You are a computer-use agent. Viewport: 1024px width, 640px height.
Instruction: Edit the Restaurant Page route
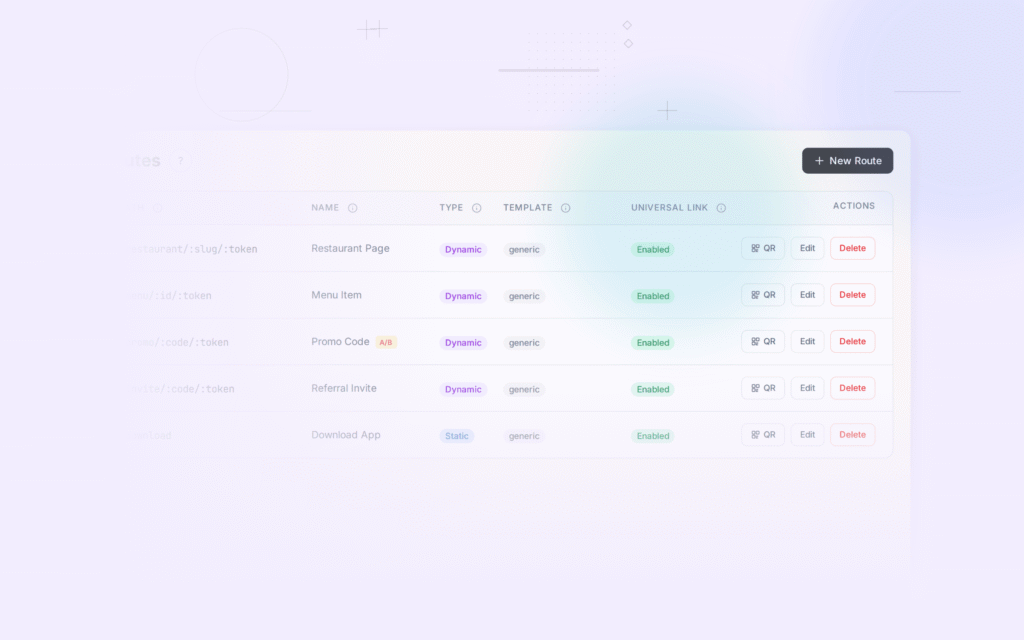pos(807,248)
